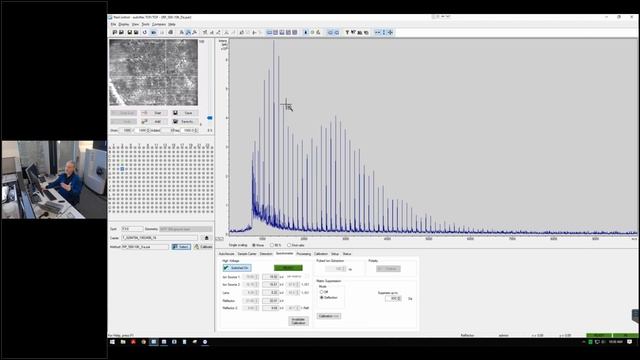Click the Calibrate button next to Select
The image size is (640, 360).
pos(203,247)
